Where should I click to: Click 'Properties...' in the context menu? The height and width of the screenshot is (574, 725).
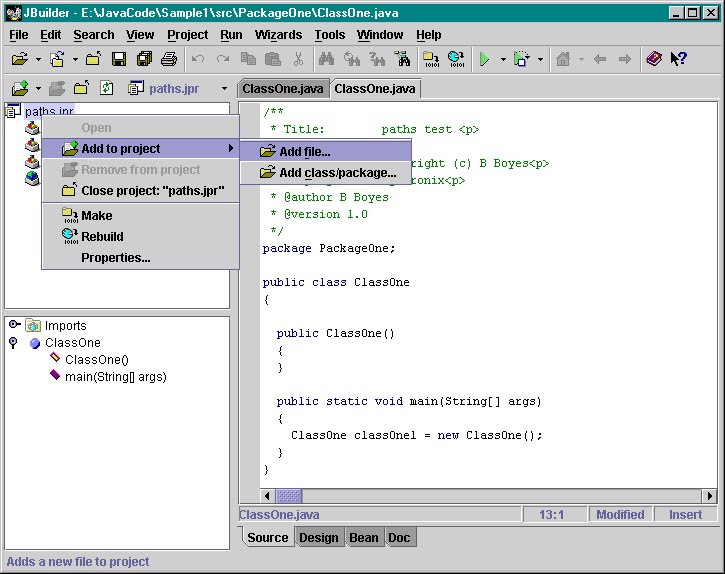coord(115,258)
